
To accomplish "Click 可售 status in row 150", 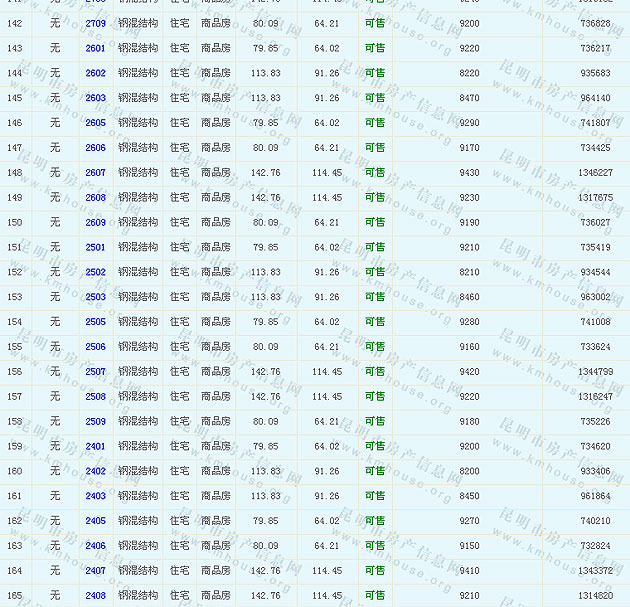I will click(375, 223).
